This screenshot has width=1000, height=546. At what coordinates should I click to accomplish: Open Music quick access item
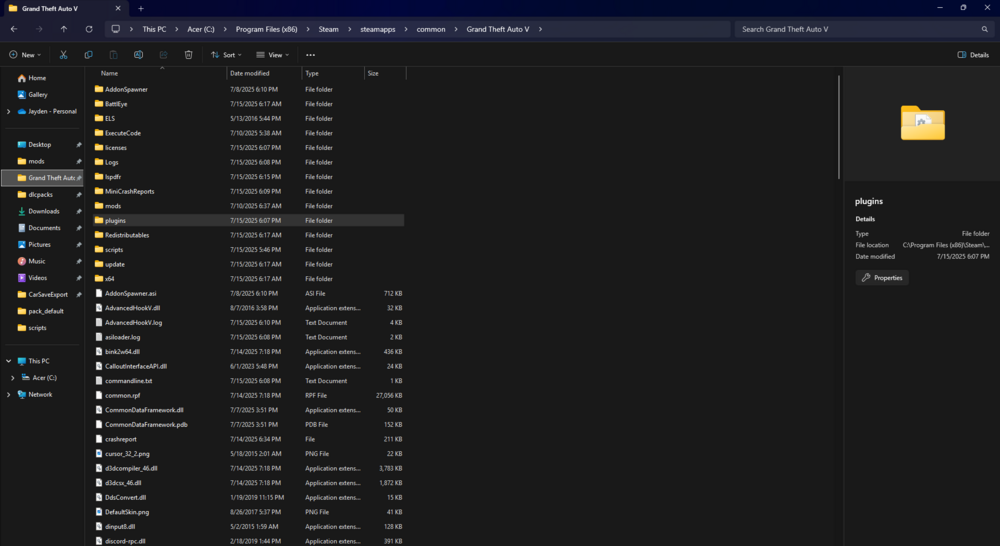[37, 261]
